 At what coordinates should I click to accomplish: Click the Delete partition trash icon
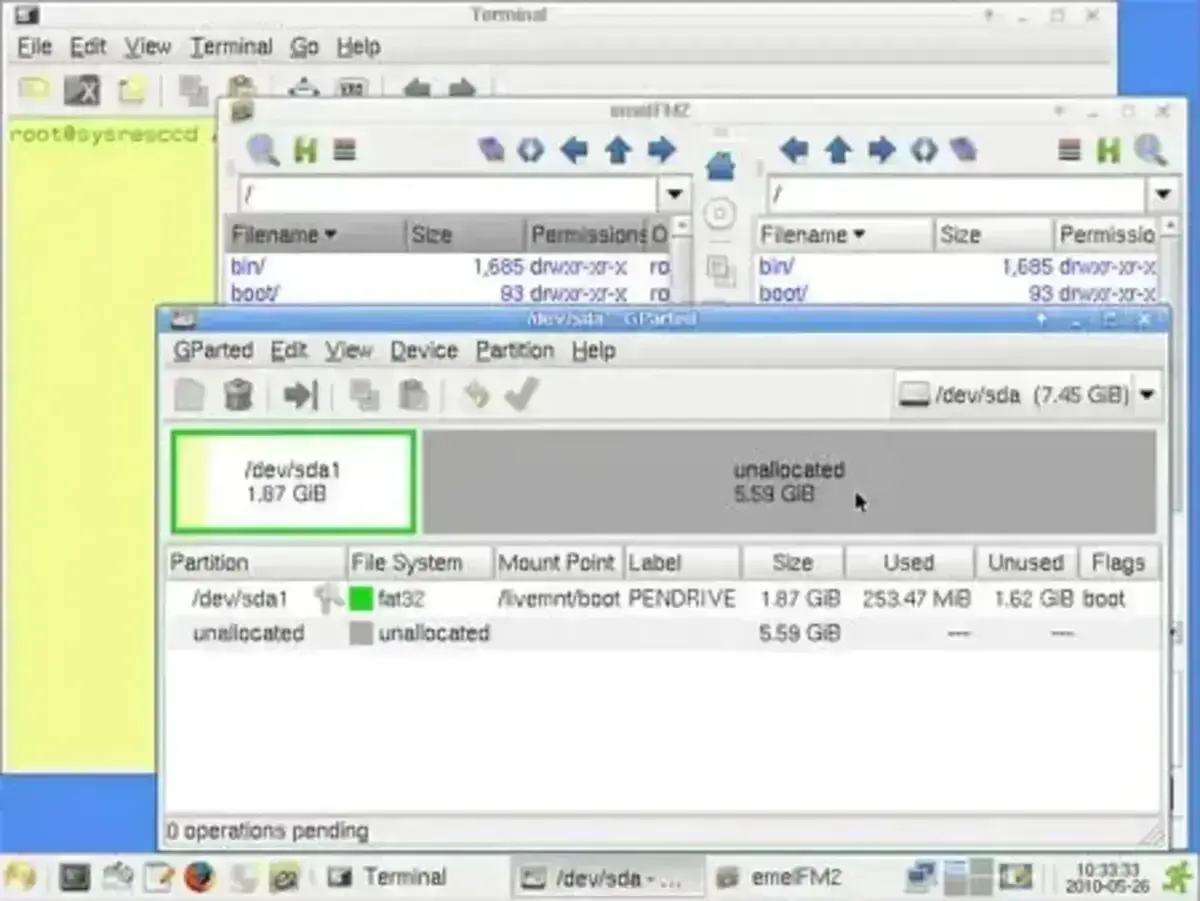238,395
